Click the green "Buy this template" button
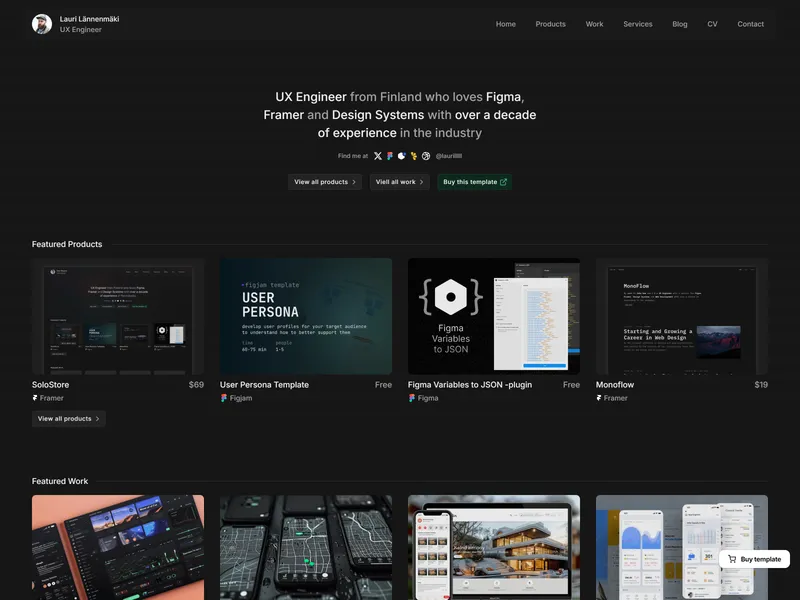Viewport: 800px width, 600px height. point(474,182)
